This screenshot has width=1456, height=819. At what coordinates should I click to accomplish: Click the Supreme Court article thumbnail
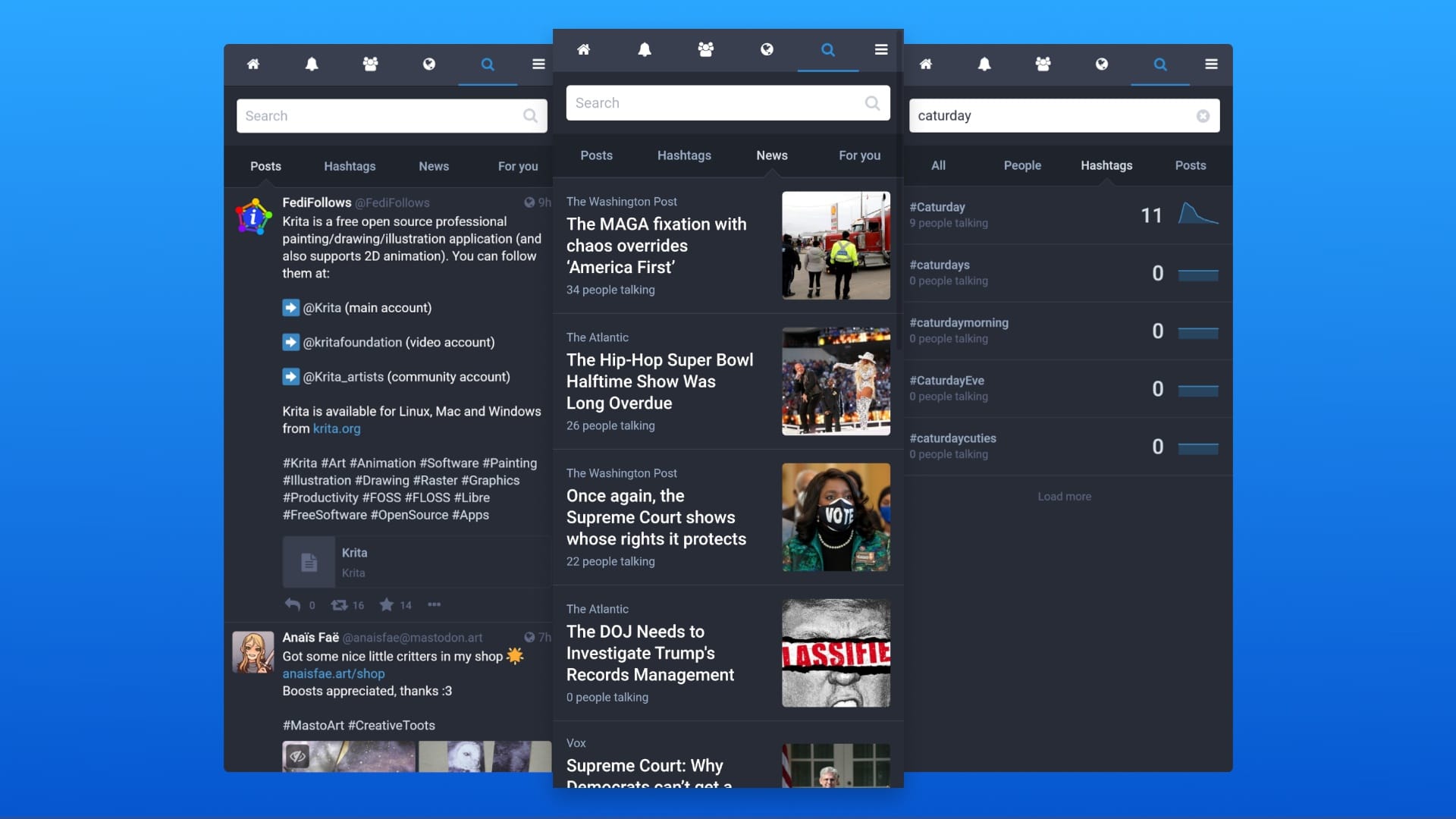click(834, 516)
